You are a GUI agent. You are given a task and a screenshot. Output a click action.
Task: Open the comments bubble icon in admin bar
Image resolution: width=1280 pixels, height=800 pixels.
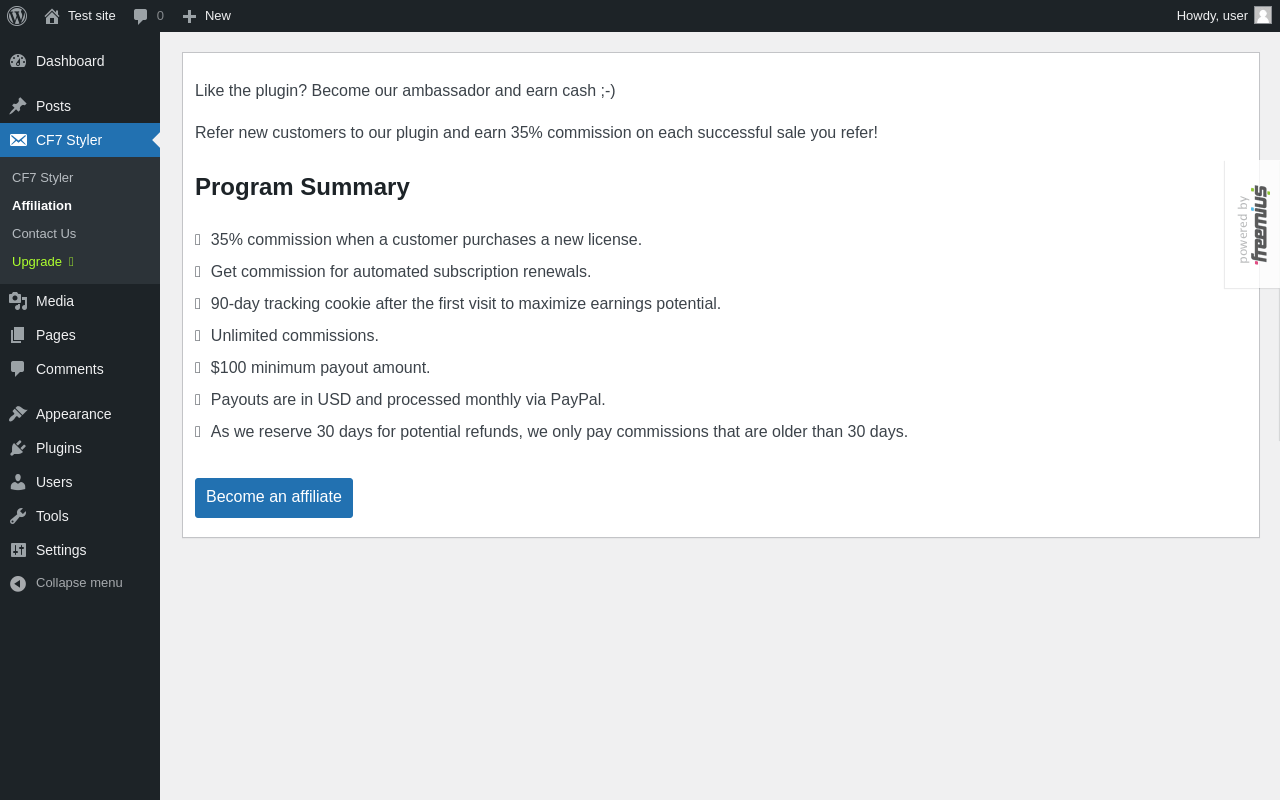tap(141, 16)
